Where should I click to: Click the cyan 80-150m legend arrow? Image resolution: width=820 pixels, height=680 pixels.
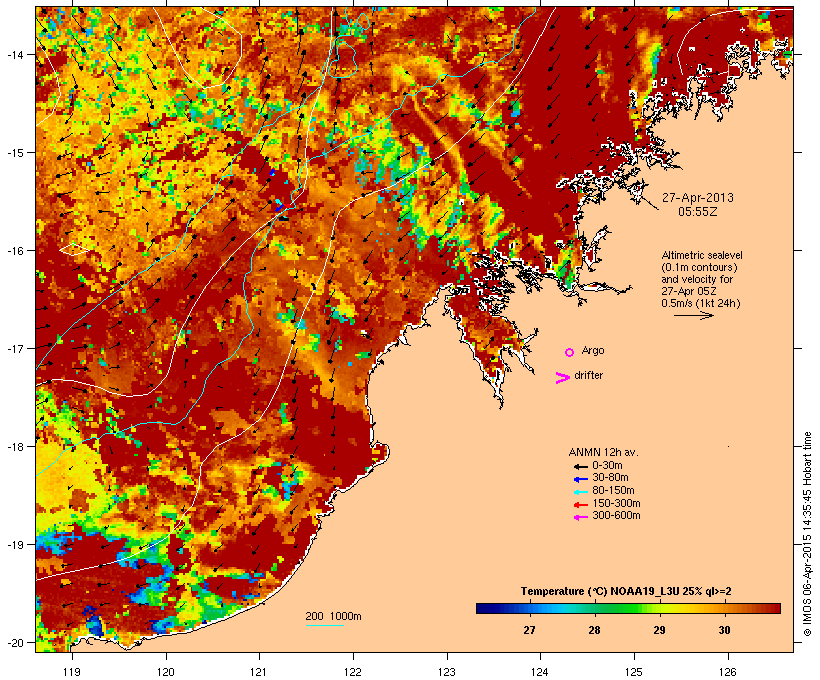click(x=580, y=492)
